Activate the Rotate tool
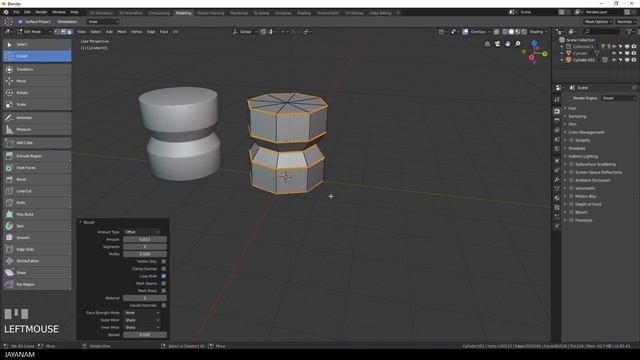This screenshot has width=640, height=360. tap(37, 93)
